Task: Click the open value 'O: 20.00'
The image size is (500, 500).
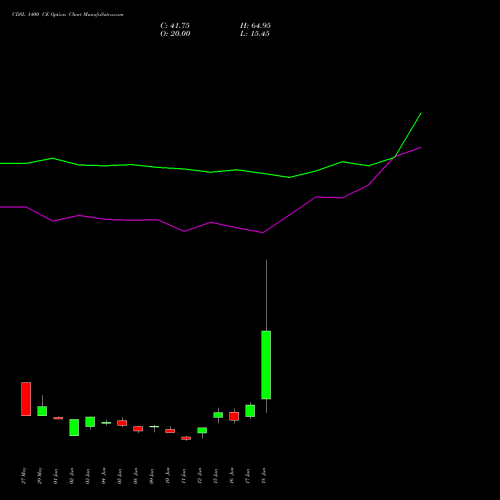Action: click(x=175, y=34)
